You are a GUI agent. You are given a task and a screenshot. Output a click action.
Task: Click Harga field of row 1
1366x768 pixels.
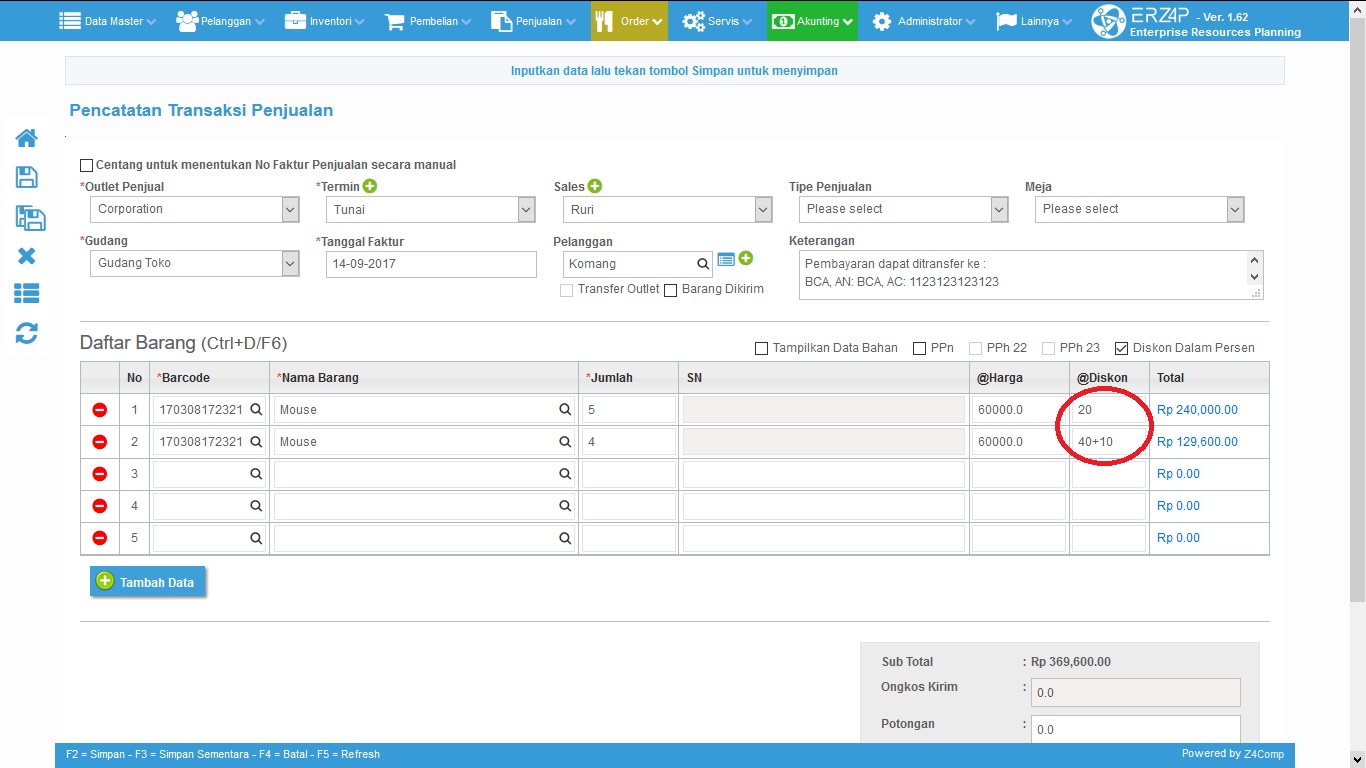(x=1019, y=410)
